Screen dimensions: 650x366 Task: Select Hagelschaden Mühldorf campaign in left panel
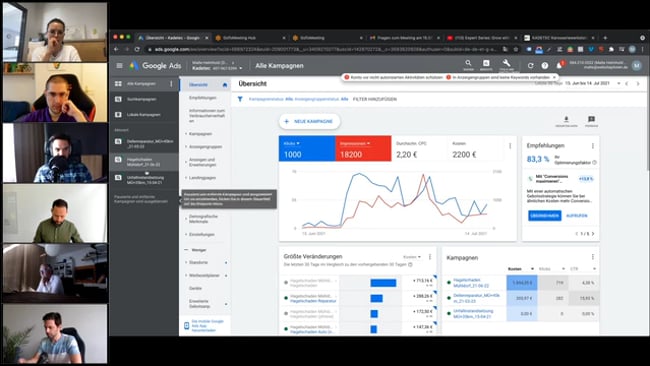144,162
